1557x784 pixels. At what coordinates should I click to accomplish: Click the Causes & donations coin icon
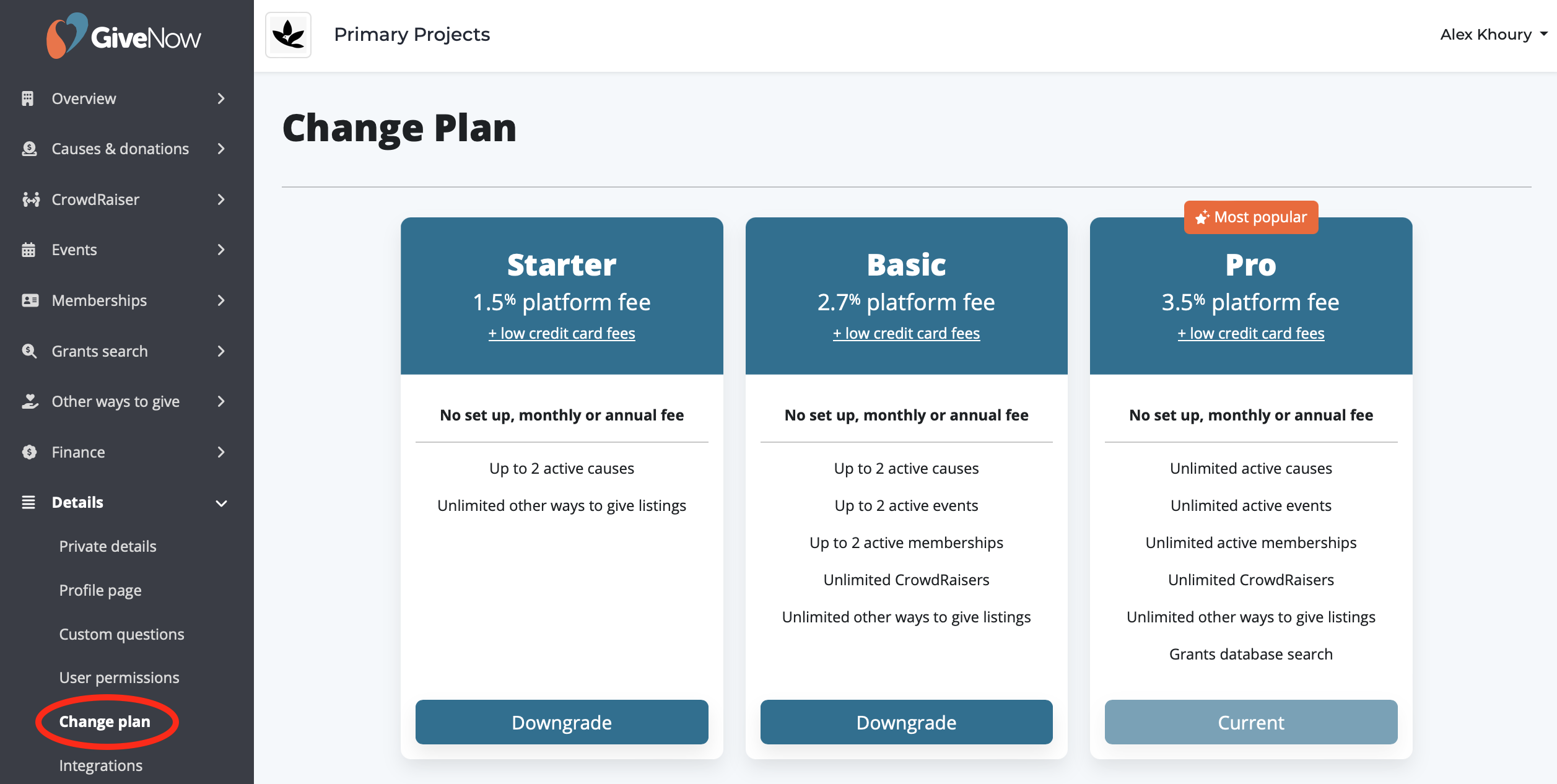pyautogui.click(x=29, y=149)
